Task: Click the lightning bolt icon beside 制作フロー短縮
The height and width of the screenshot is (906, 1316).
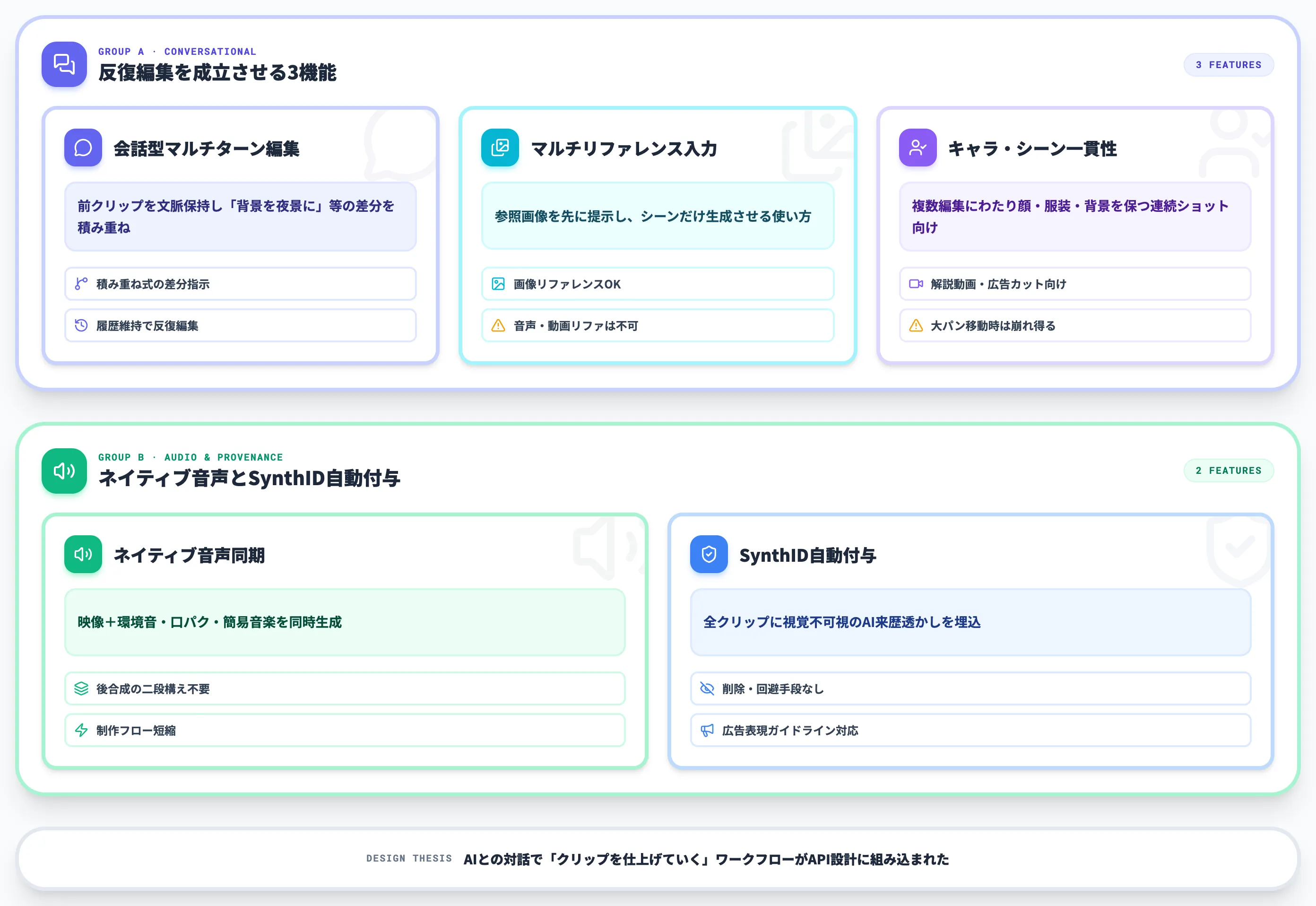Action: pos(81,730)
